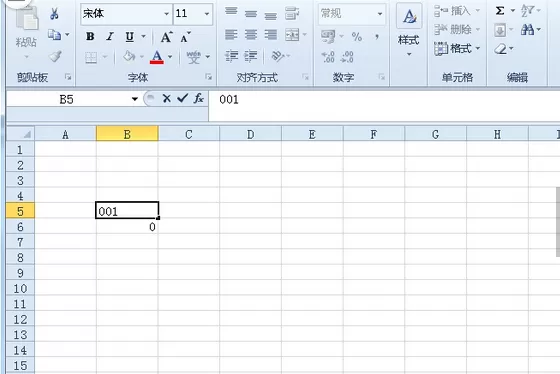The height and width of the screenshot is (374, 560).
Task: Click the B5 Name Box field
Action: click(x=67, y=99)
